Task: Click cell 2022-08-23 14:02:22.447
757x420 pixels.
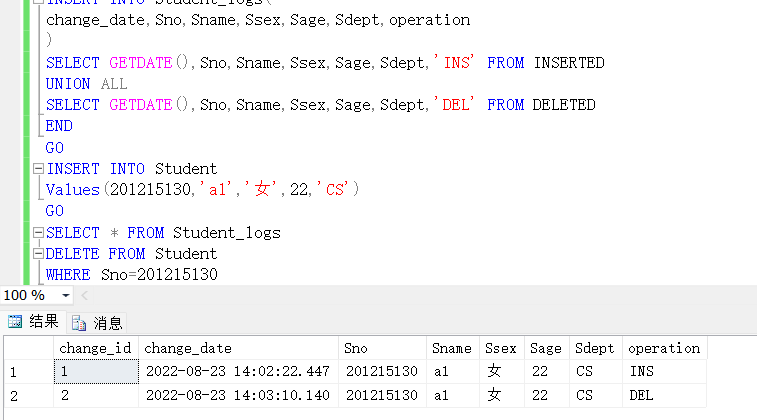Action: tap(238, 371)
